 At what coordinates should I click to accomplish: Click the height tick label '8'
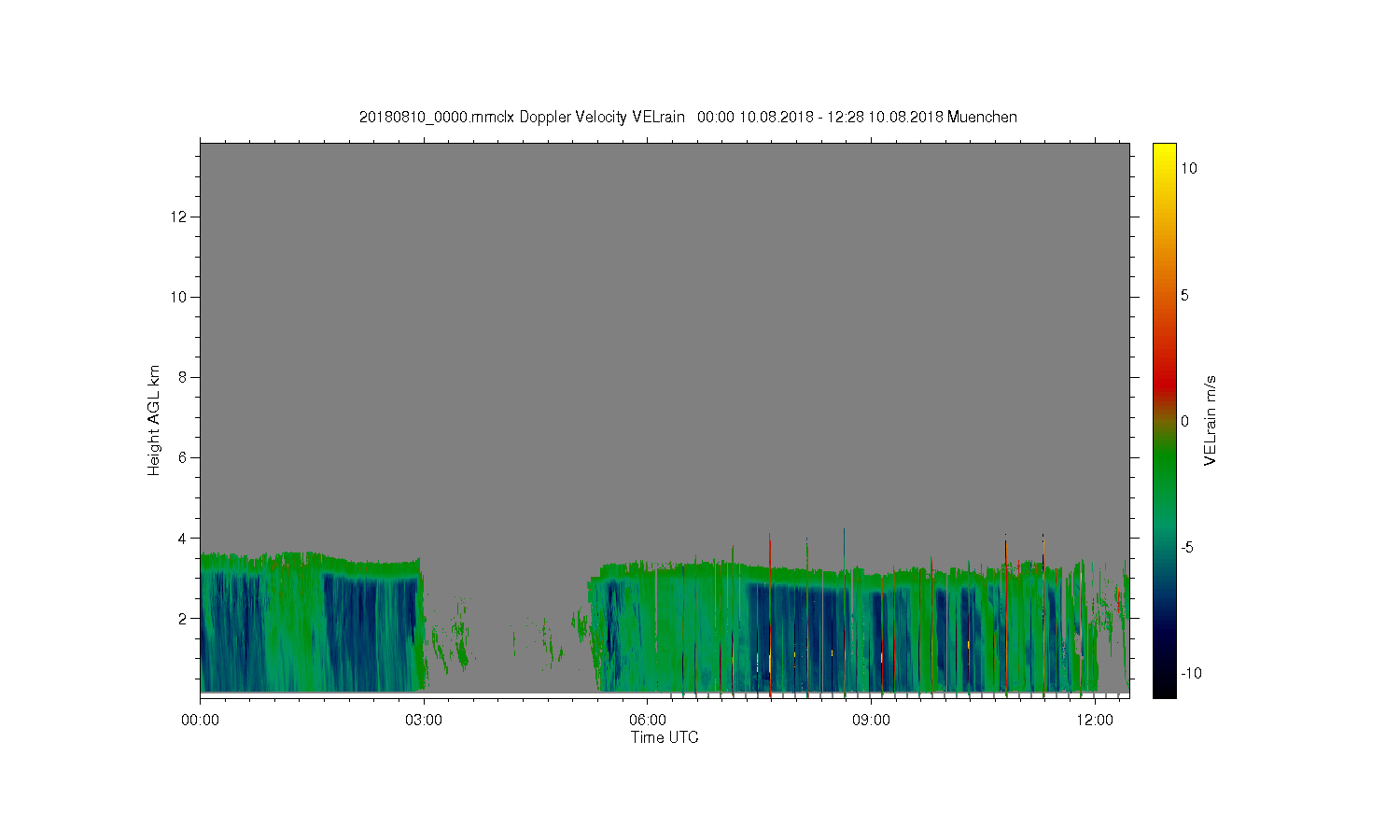[x=183, y=377]
